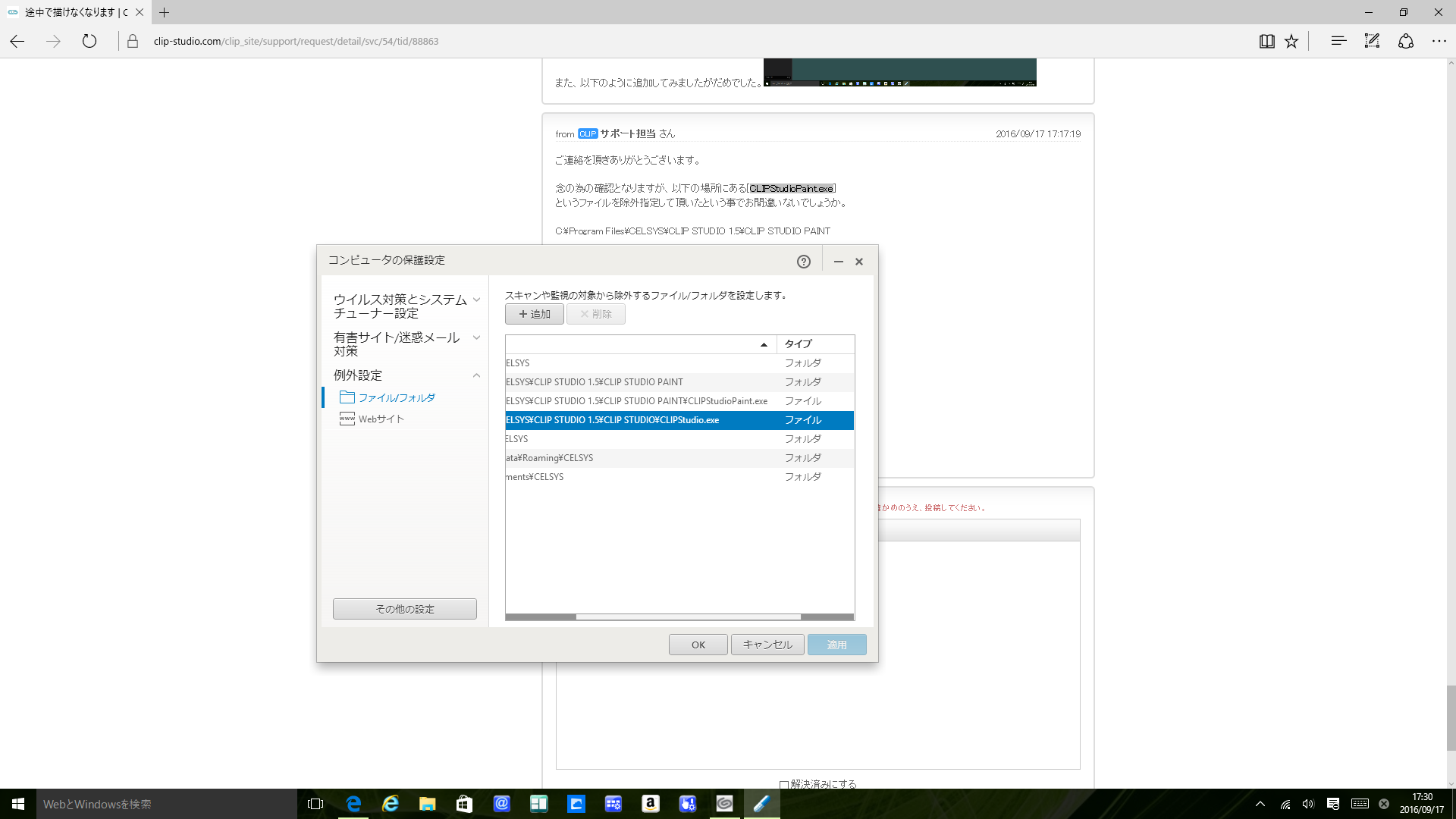Click Make a Web Note icon
1456x819 pixels.
point(1372,41)
